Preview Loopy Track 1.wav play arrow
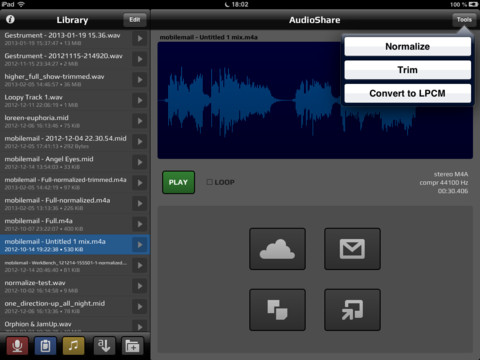The image size is (480, 360). point(140,101)
